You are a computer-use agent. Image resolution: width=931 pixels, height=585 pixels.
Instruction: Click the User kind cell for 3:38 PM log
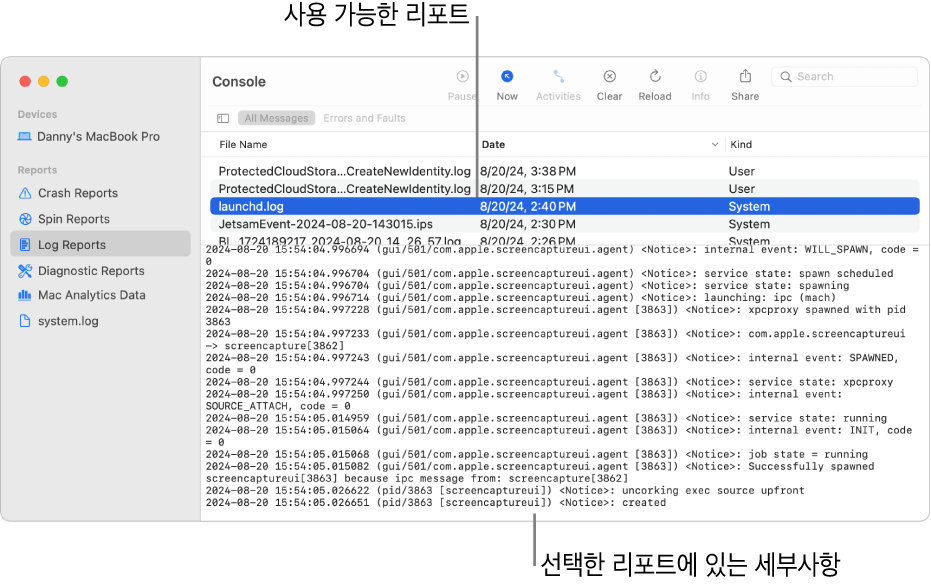pos(742,171)
